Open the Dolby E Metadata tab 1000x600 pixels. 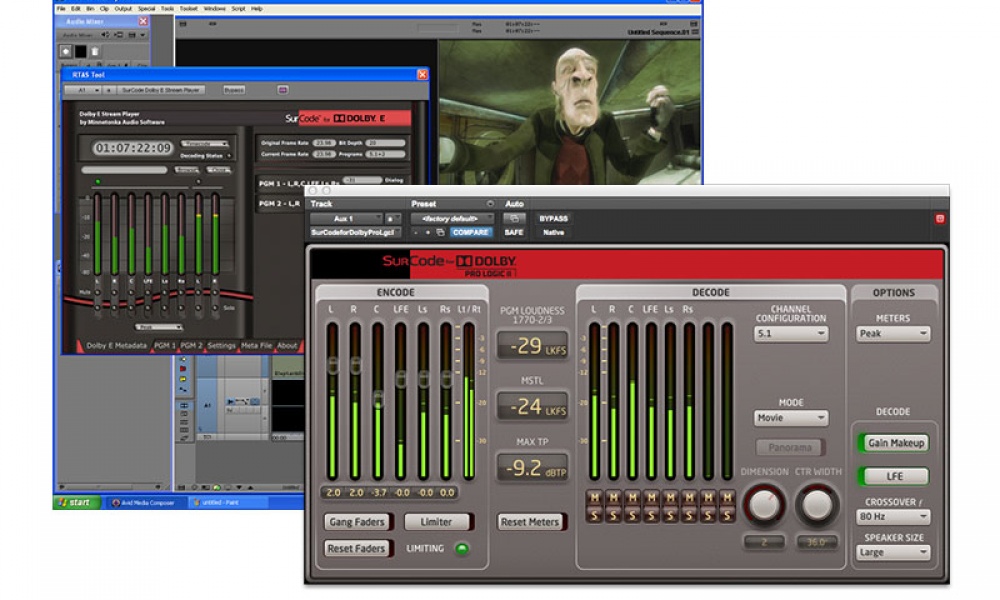click(116, 346)
